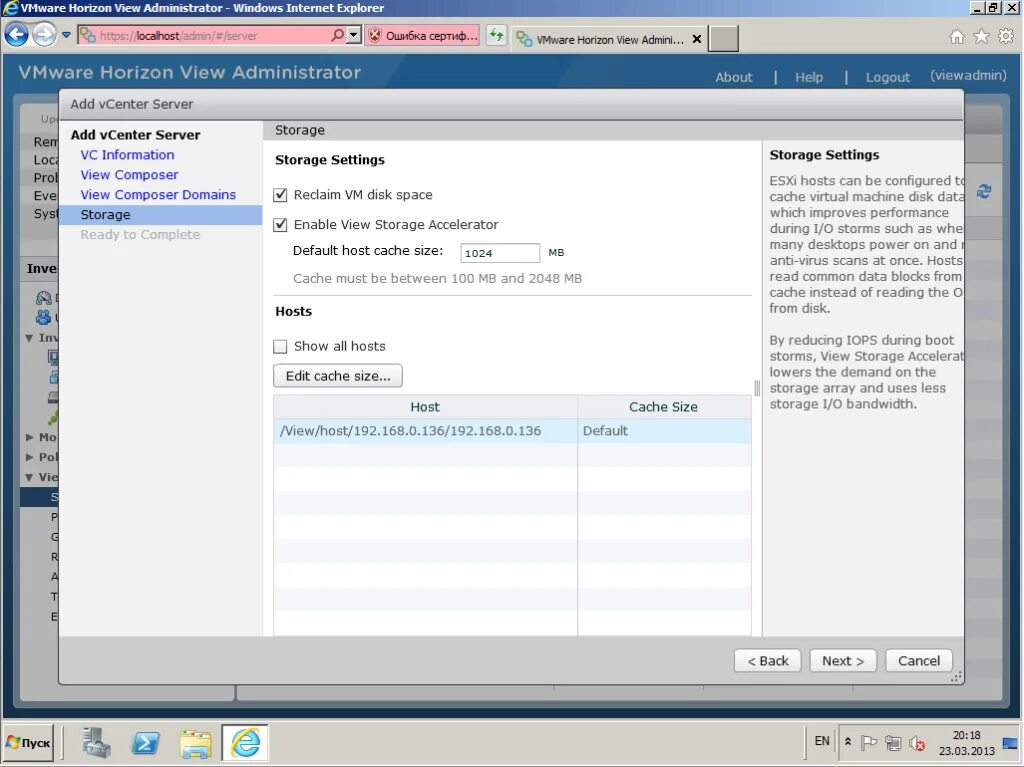Viewport: 1024px width, 767px height.
Task: Uncheck Reclaim VM disk space
Action: 280,195
